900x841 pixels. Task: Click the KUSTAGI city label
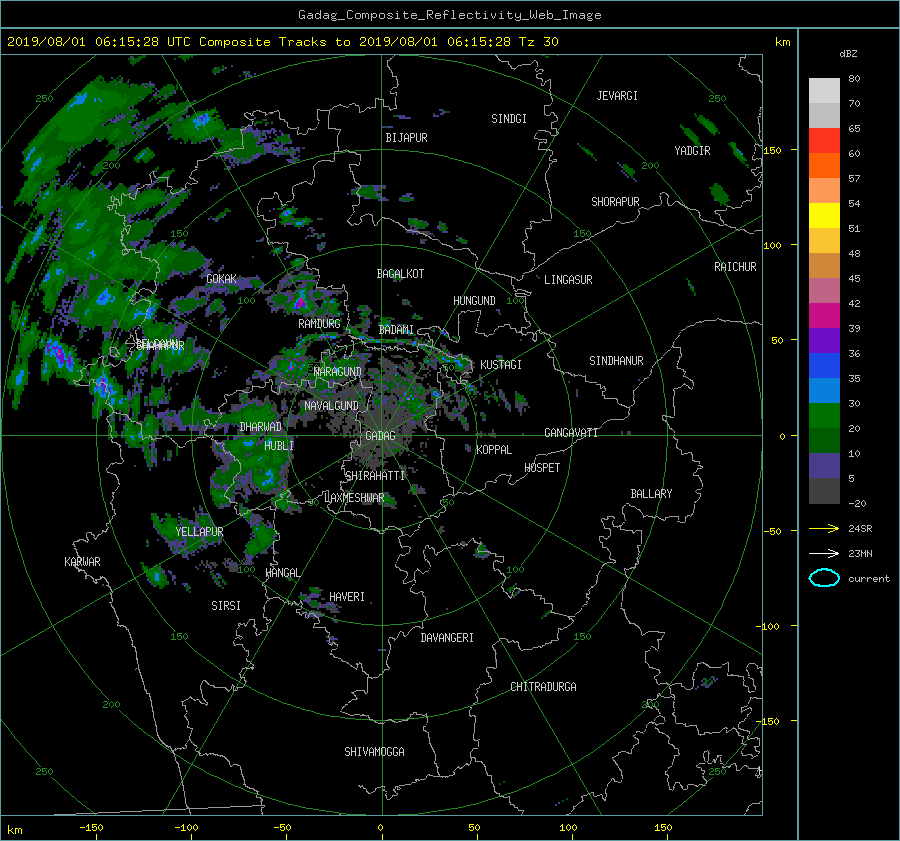click(501, 365)
